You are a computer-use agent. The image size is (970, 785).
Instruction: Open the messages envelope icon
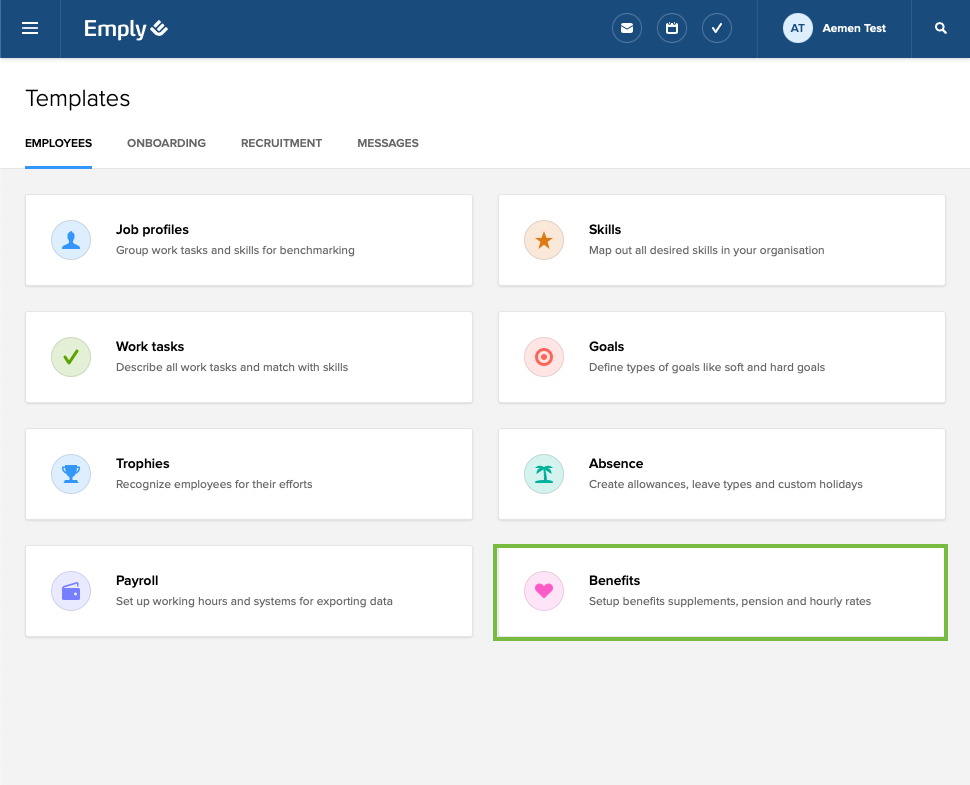click(627, 29)
